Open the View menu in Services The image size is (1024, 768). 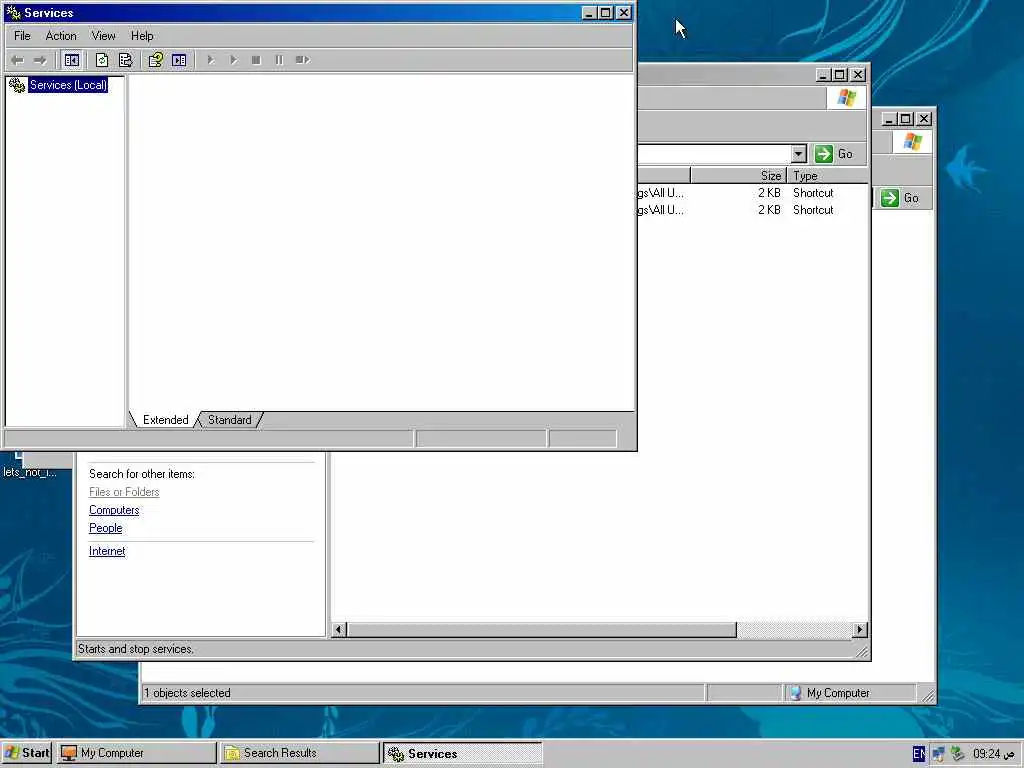point(103,36)
